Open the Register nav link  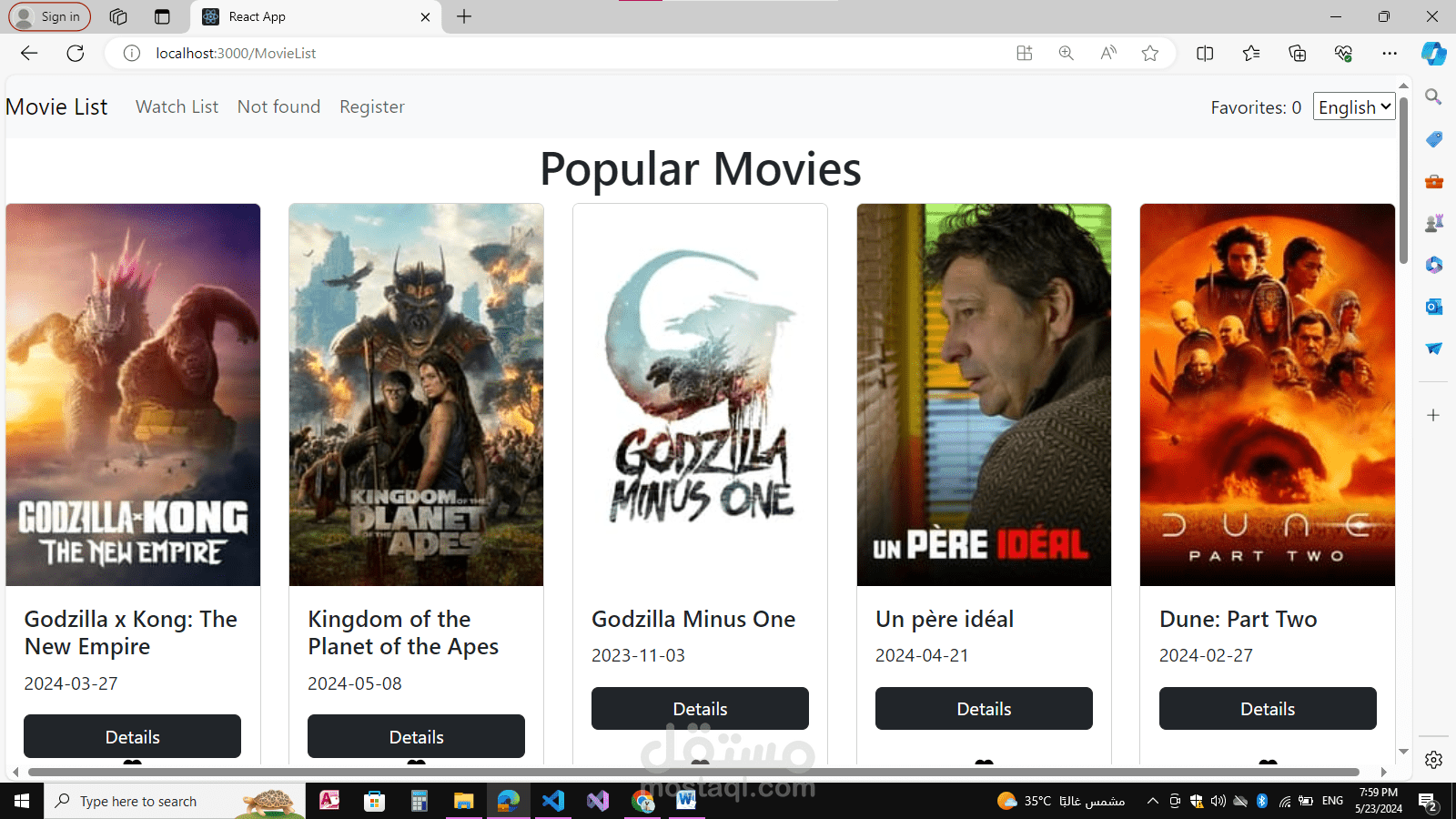[x=372, y=106]
